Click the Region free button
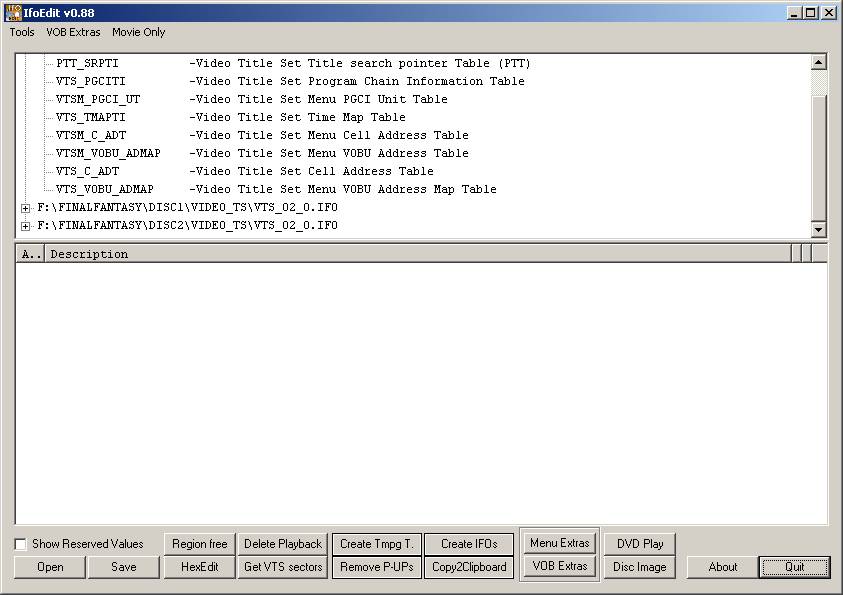 pos(199,544)
